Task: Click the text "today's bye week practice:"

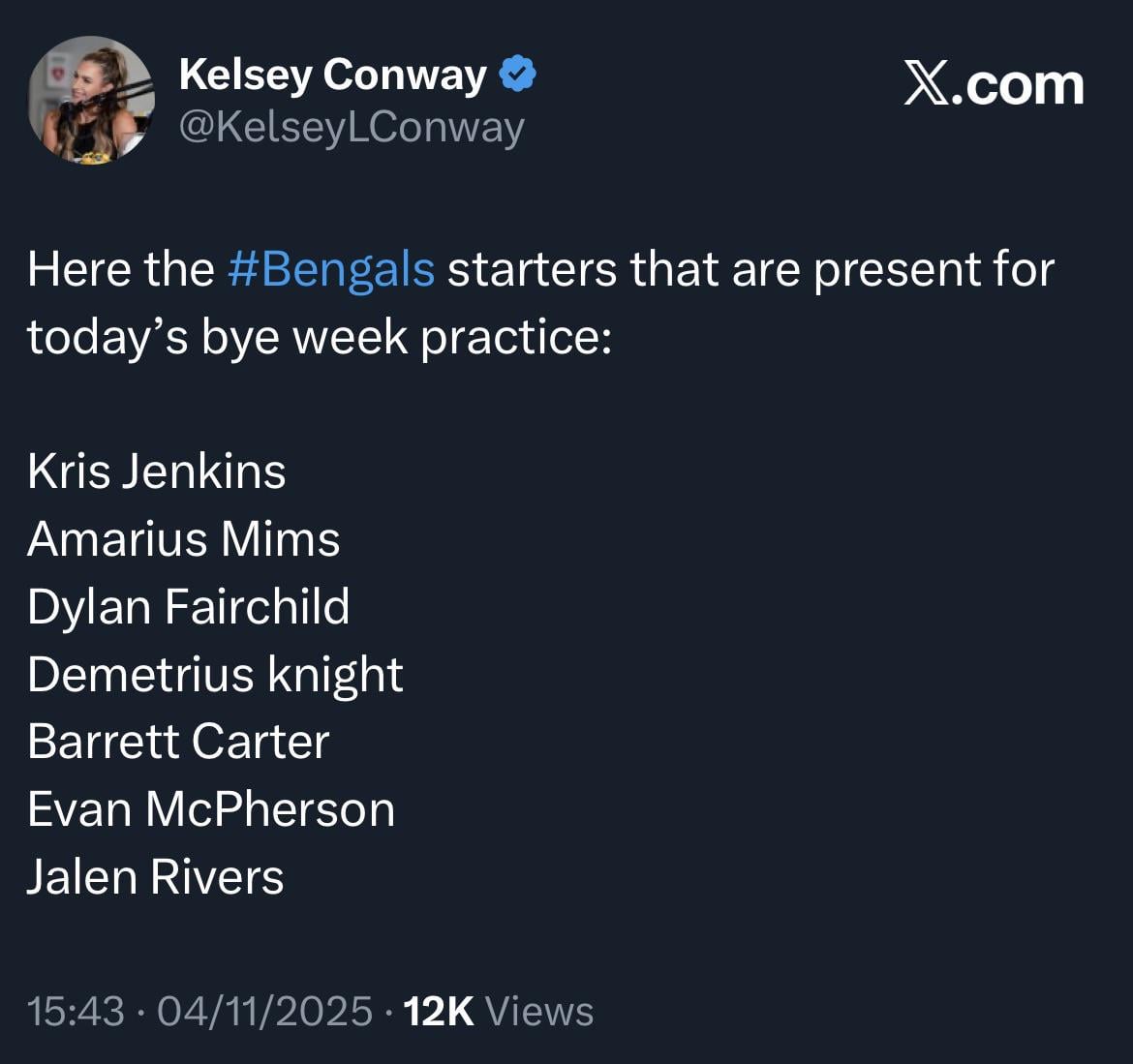Action: coord(320,337)
